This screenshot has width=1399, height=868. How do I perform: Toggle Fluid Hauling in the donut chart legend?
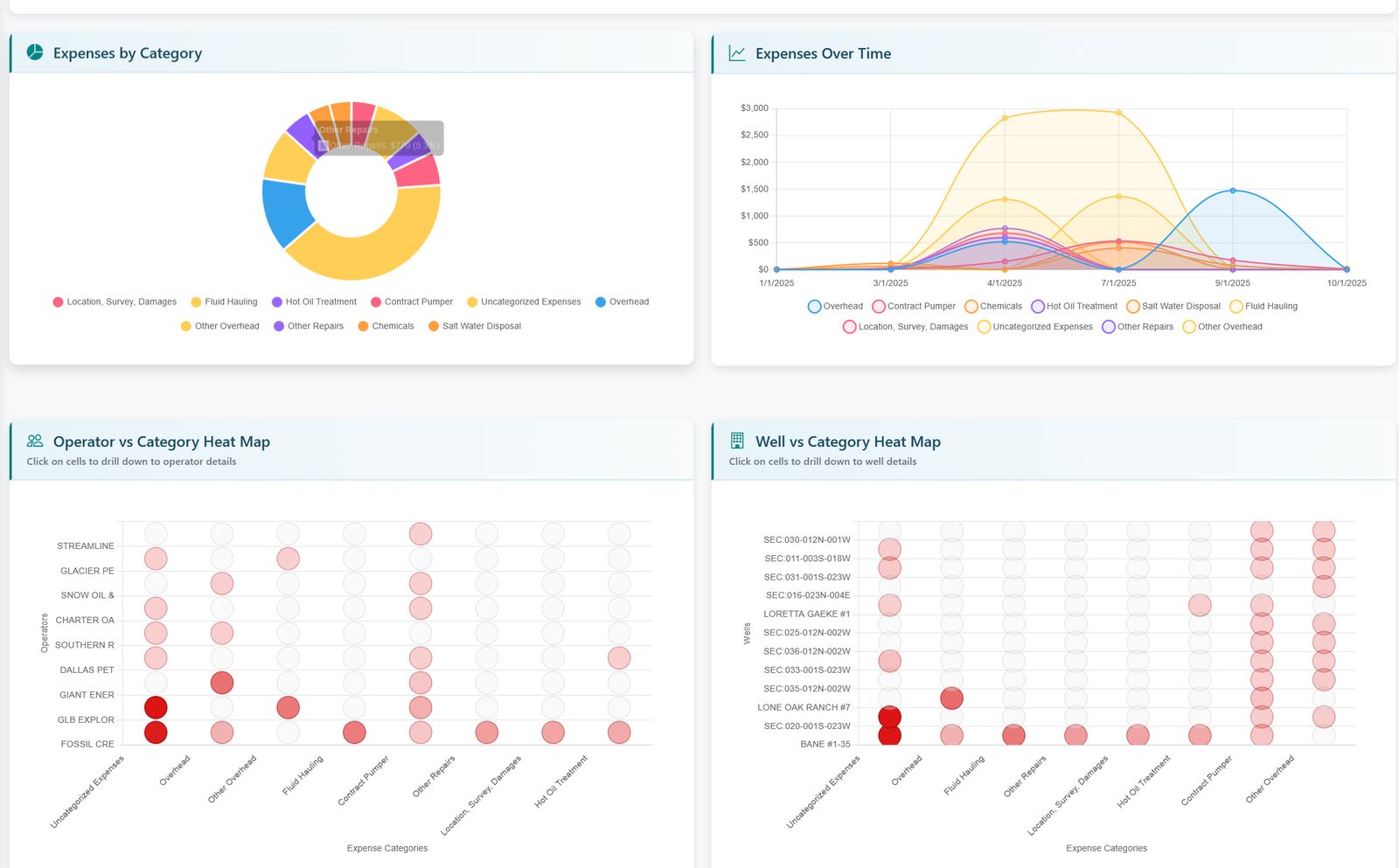[224, 302]
